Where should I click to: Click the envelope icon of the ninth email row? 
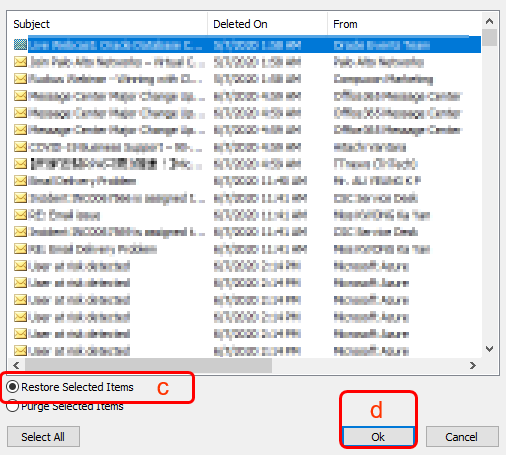[20, 181]
